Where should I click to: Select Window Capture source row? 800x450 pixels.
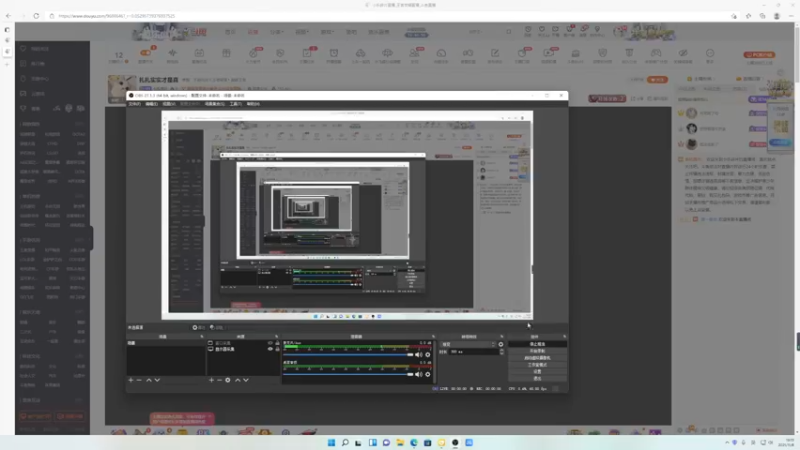point(244,343)
